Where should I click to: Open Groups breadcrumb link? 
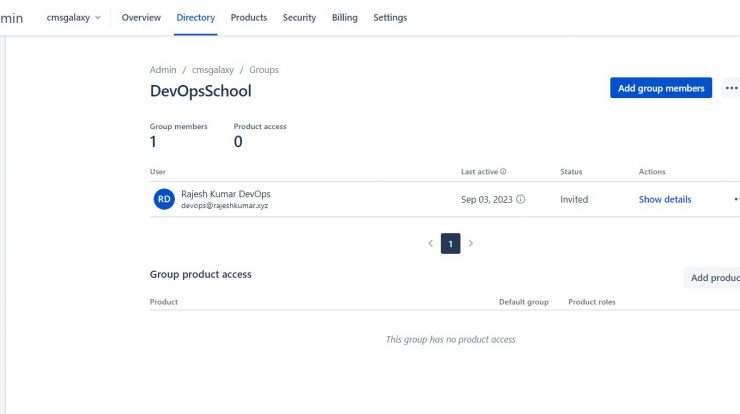264,70
